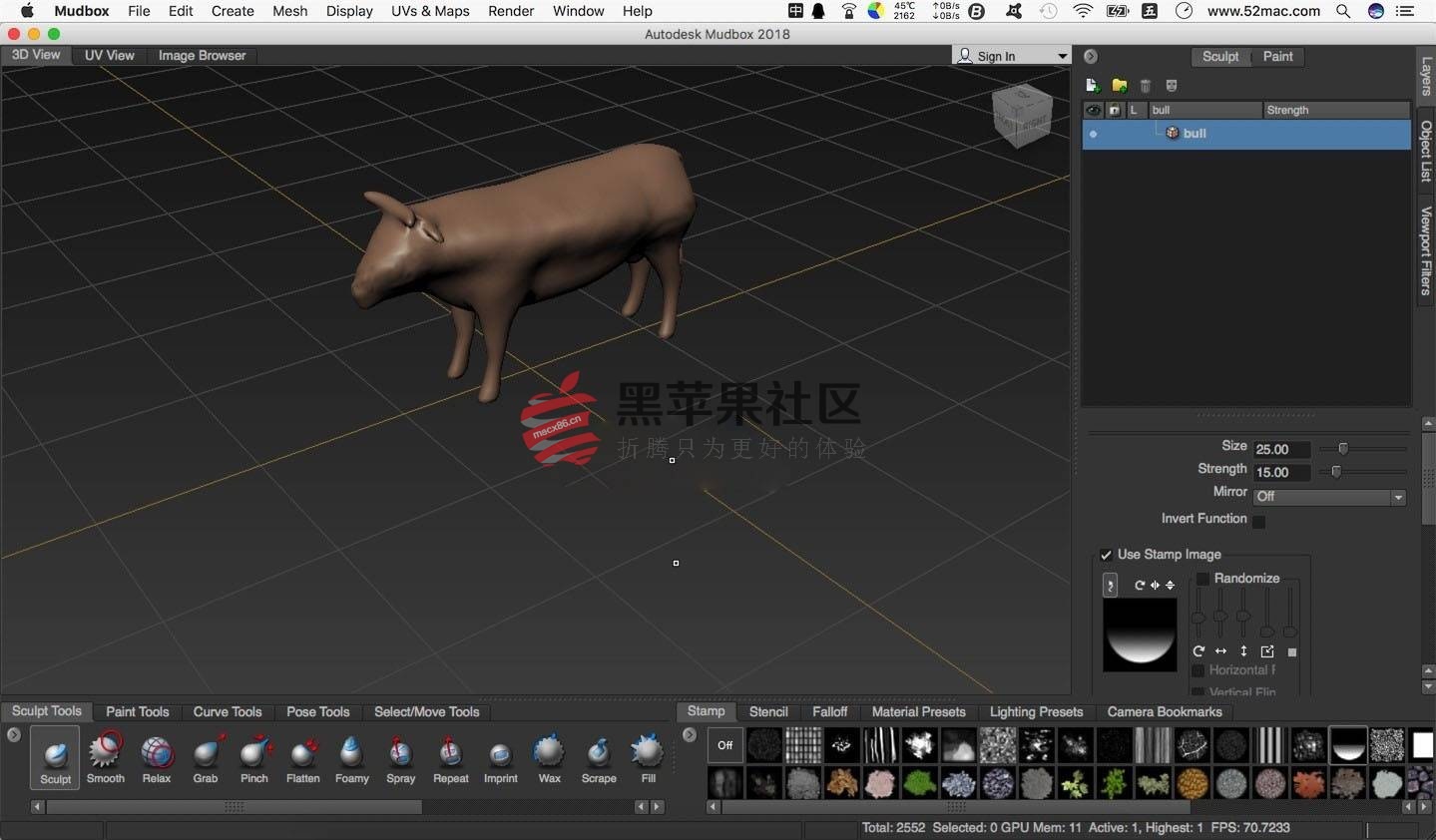Open the Layers side tab
The height and width of the screenshot is (840, 1436).
coord(1426,76)
